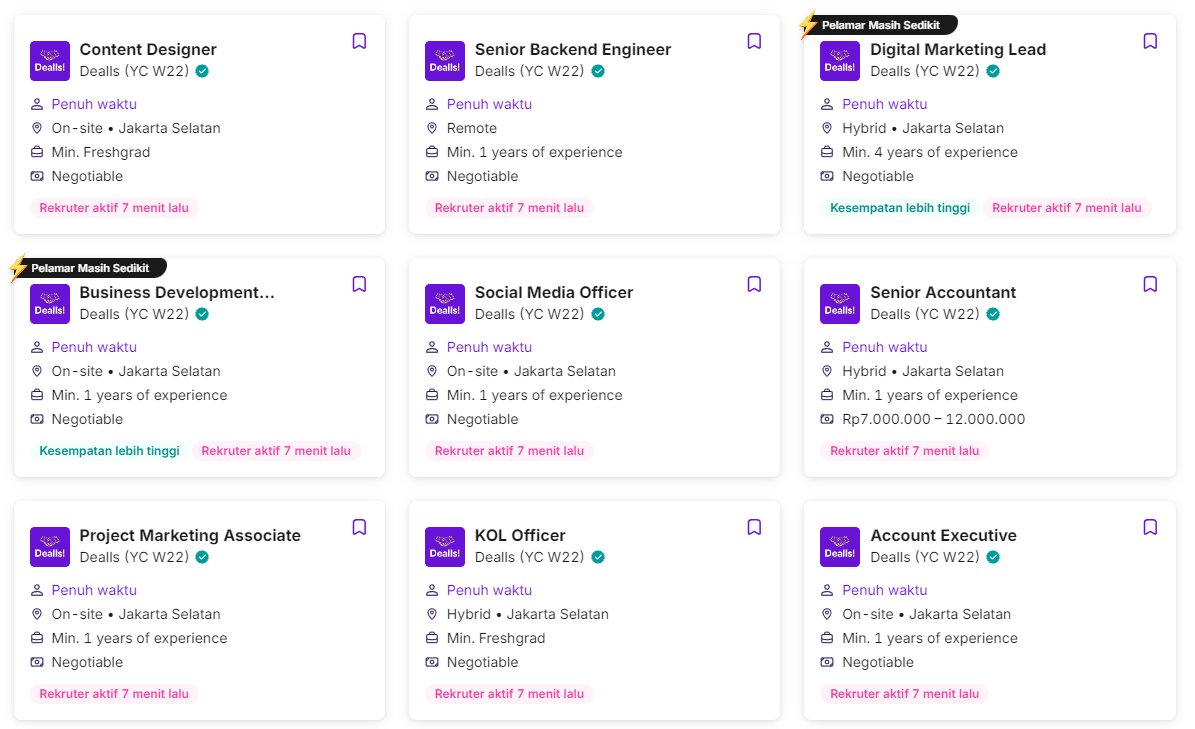Bookmark the KOL Officer job
This screenshot has height=729, width=1195.
click(x=754, y=527)
